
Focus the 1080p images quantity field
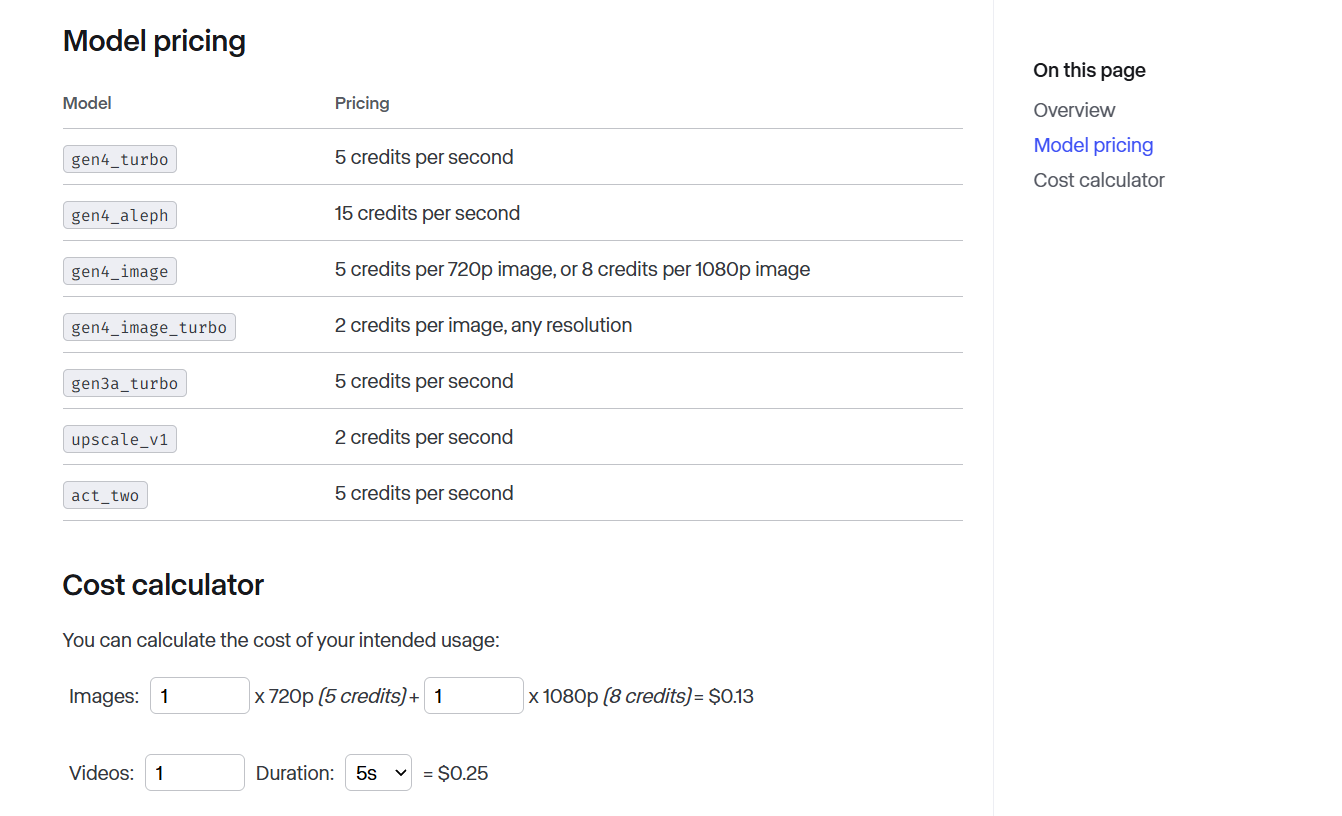474,695
